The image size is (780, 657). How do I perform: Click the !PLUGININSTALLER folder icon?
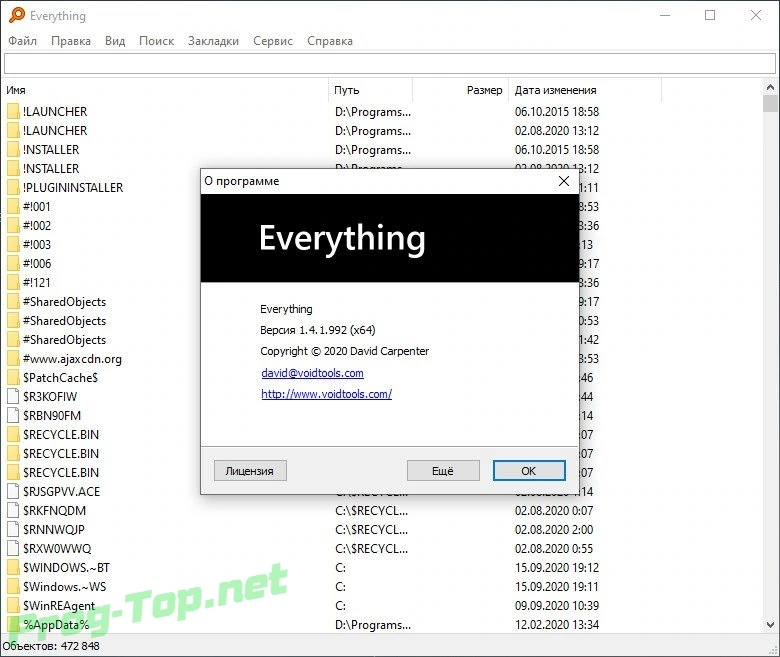(13, 188)
